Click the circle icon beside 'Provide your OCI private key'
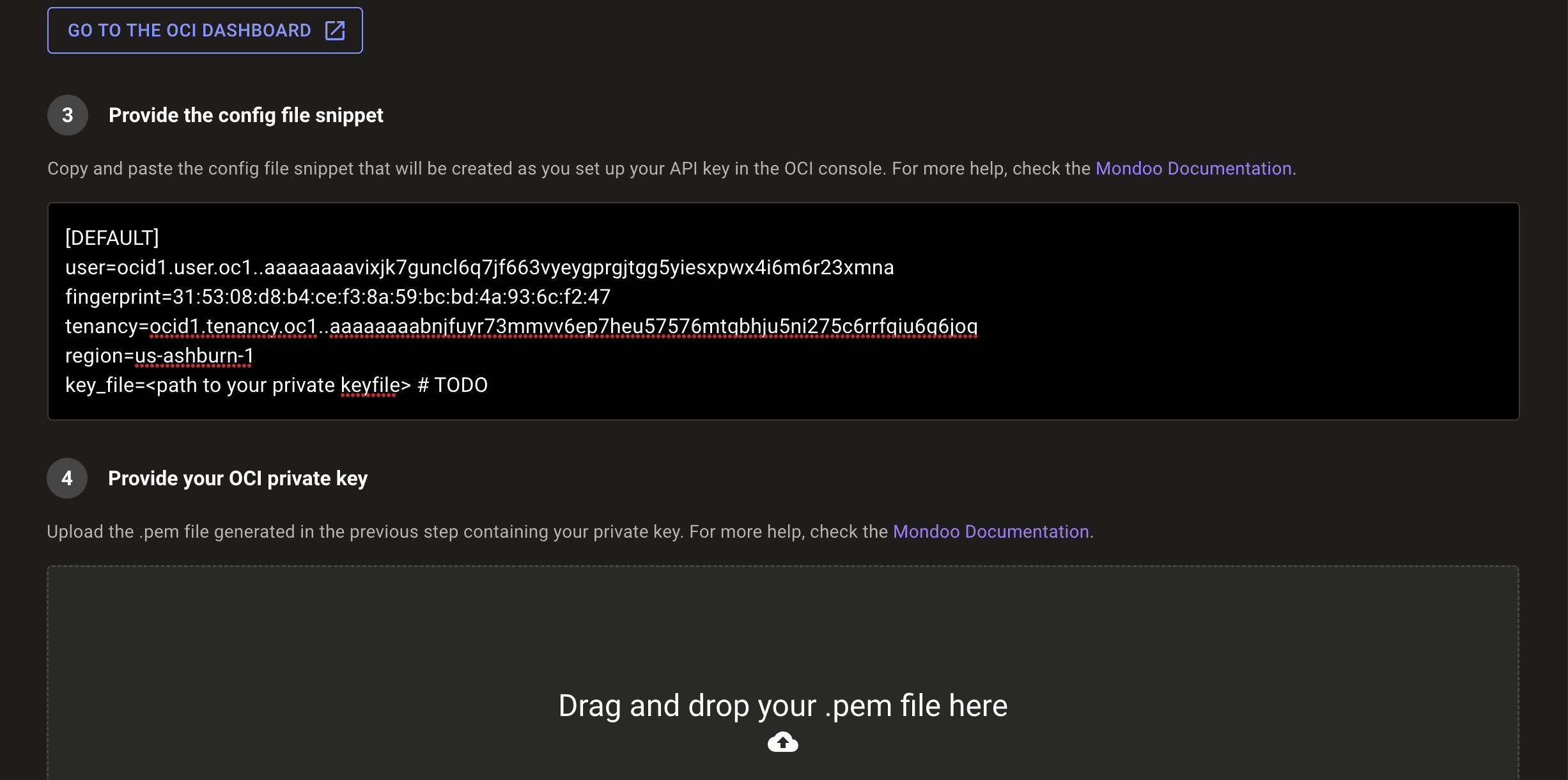Image resolution: width=1568 pixels, height=780 pixels. 67,478
